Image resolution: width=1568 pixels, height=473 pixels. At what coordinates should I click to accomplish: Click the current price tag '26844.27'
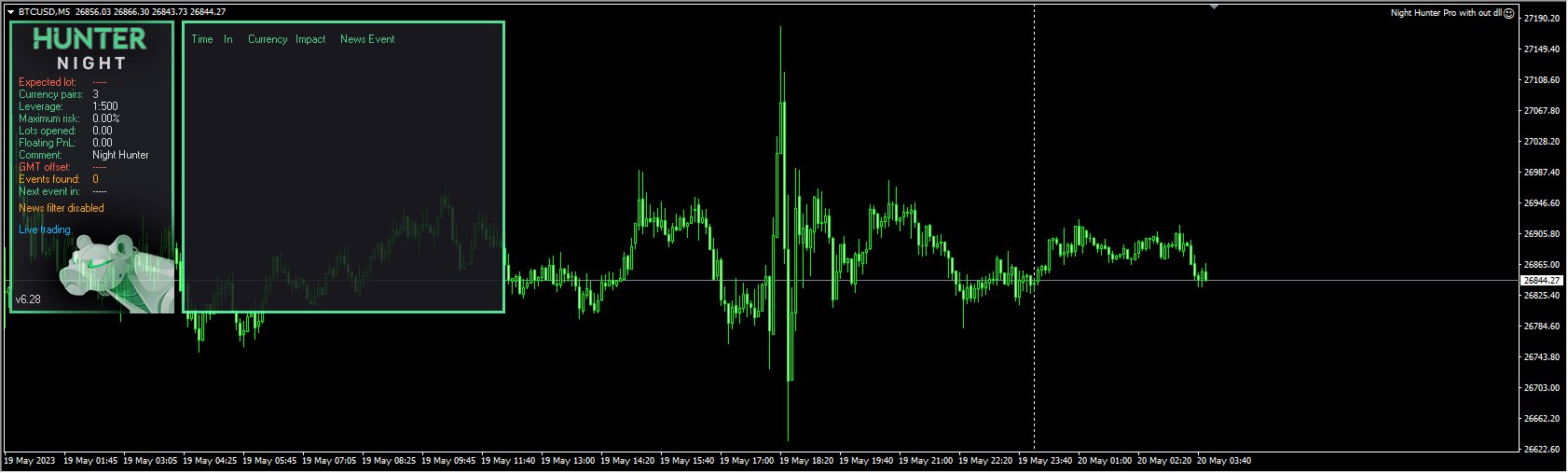click(1542, 280)
